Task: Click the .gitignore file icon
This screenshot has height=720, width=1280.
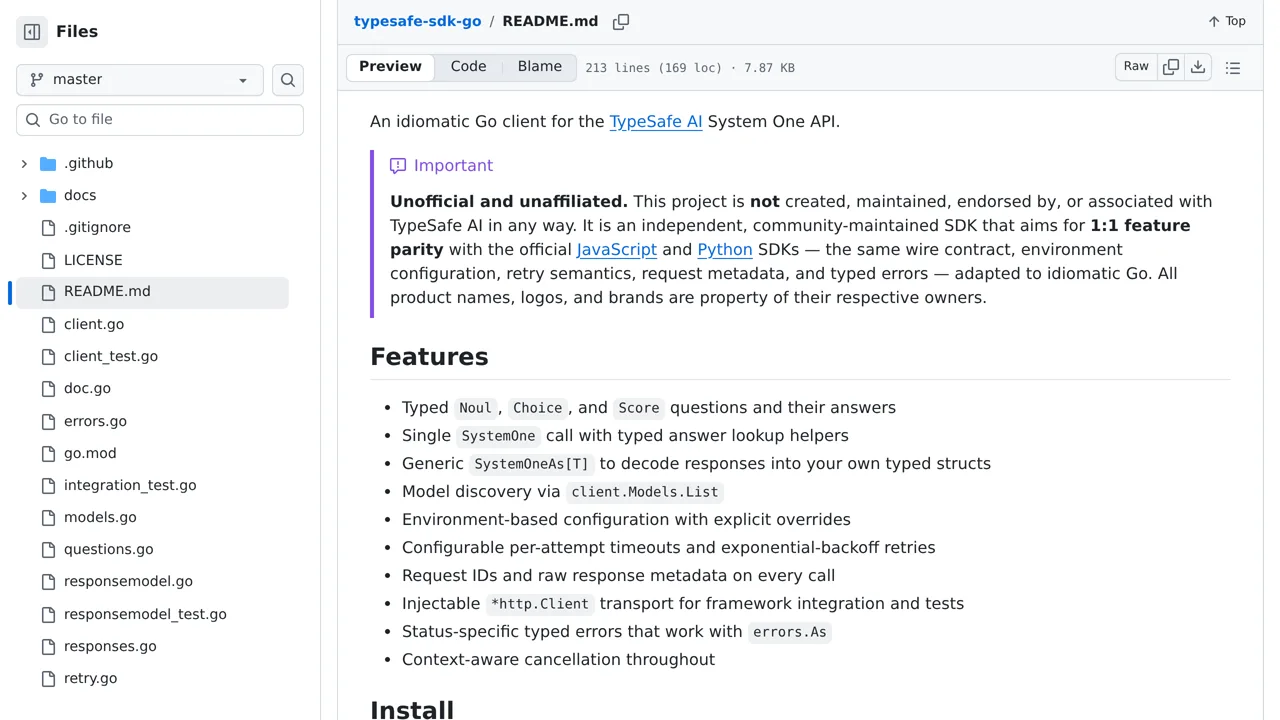Action: (48, 228)
